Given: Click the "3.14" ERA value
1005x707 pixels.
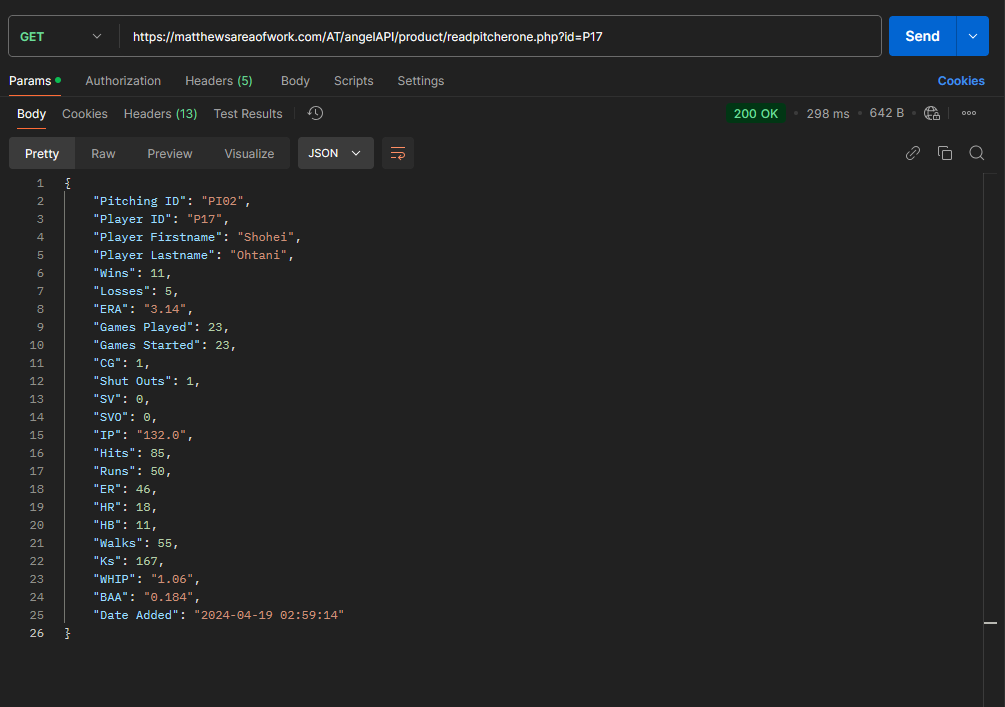Looking at the screenshot, I should click(x=165, y=309).
